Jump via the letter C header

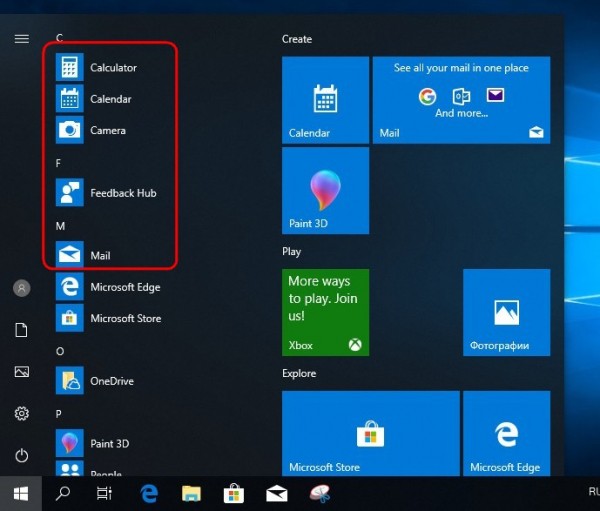[x=59, y=38]
